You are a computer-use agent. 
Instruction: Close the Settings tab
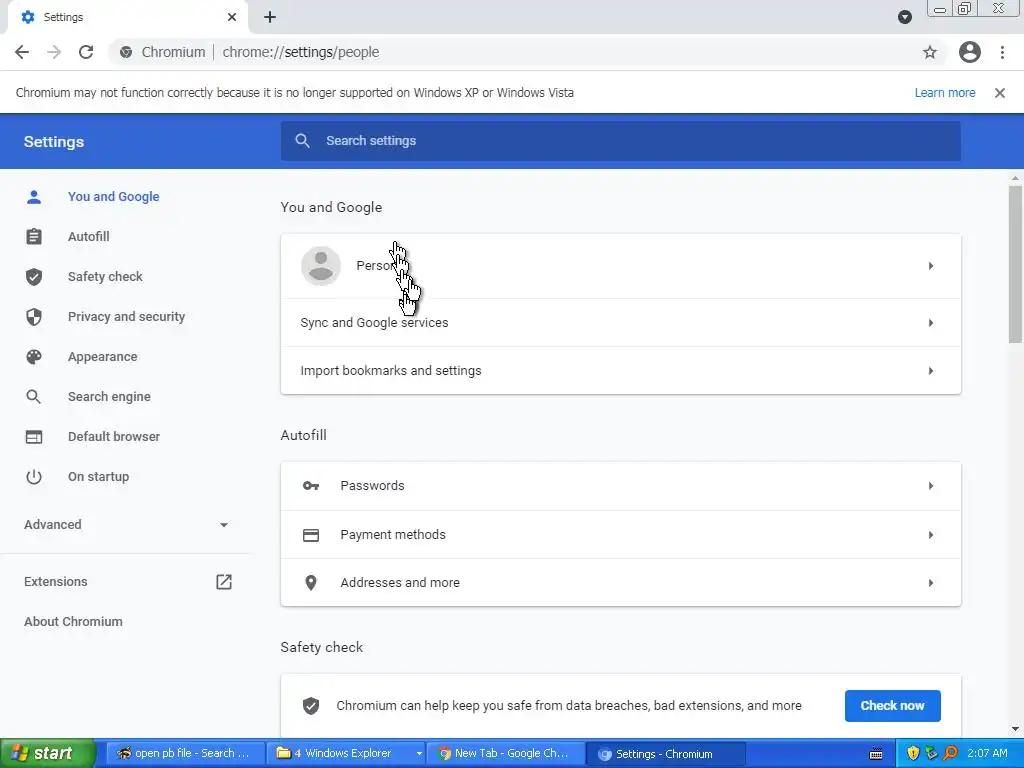pos(232,17)
